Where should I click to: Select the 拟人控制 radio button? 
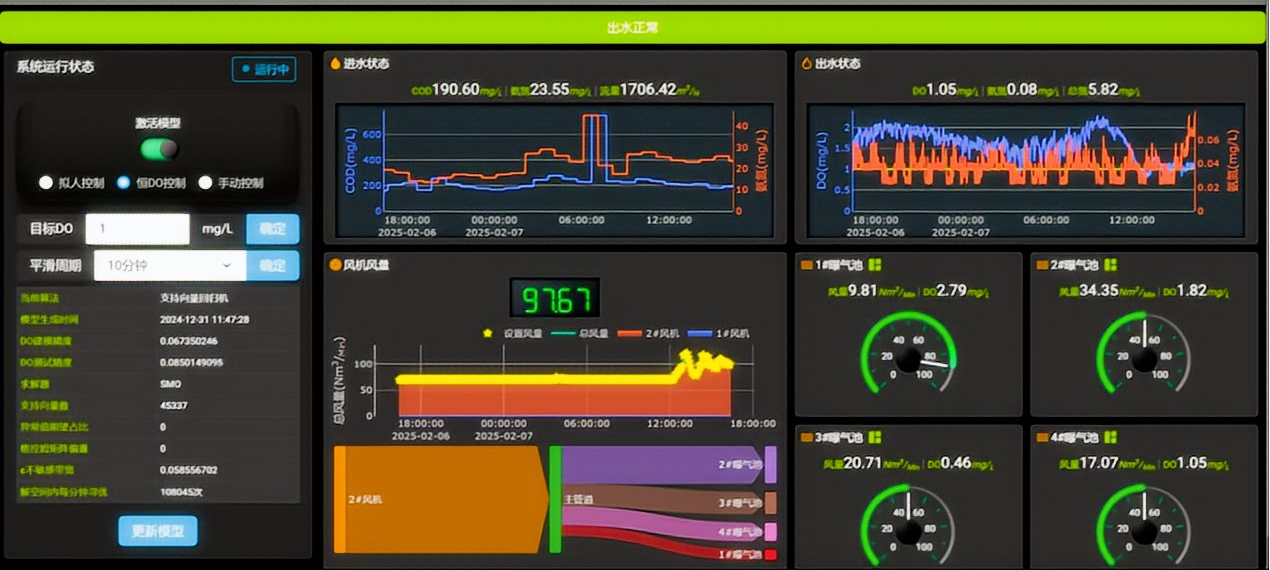[46, 183]
